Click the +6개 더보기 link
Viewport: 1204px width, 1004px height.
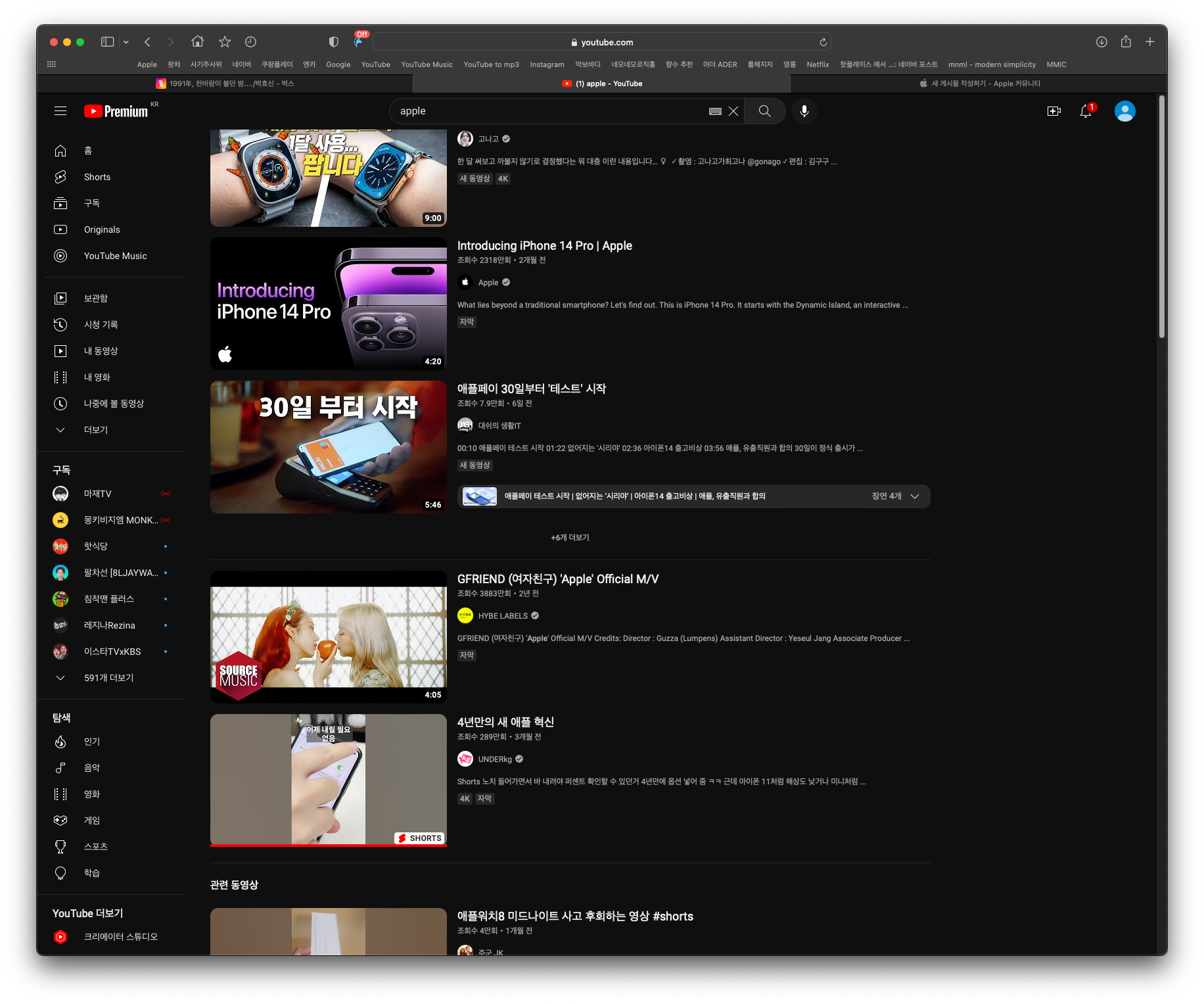(x=570, y=537)
